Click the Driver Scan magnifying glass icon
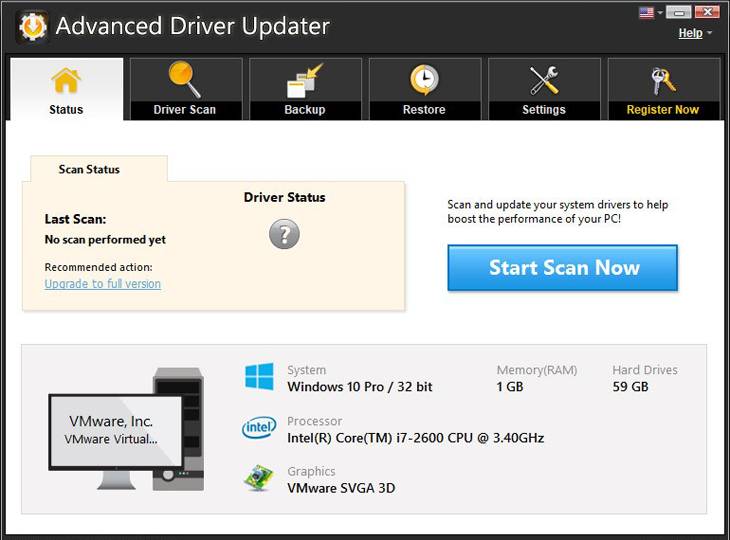Image resolution: width=730 pixels, height=540 pixels. tap(184, 79)
